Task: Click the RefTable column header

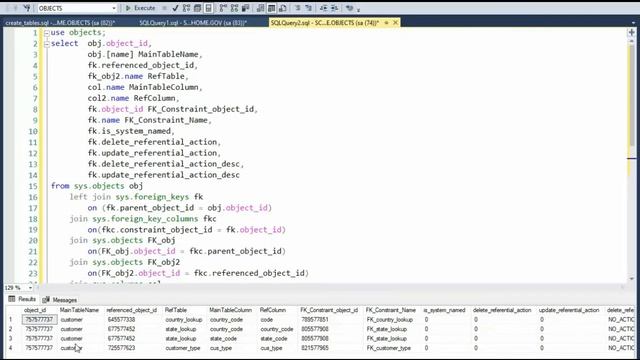Action: (176, 310)
